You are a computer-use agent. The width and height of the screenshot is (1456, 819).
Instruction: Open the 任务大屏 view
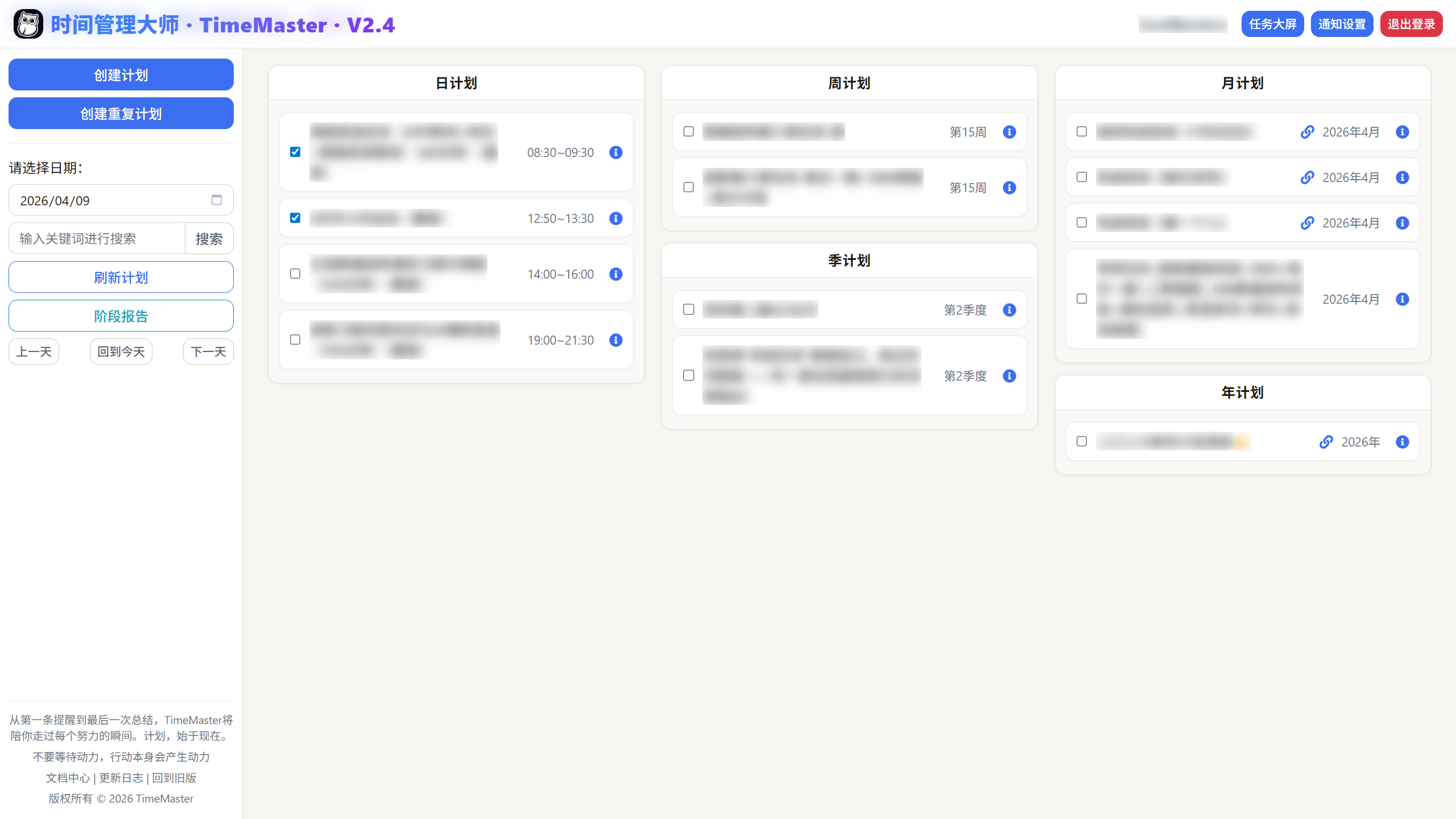1272,24
